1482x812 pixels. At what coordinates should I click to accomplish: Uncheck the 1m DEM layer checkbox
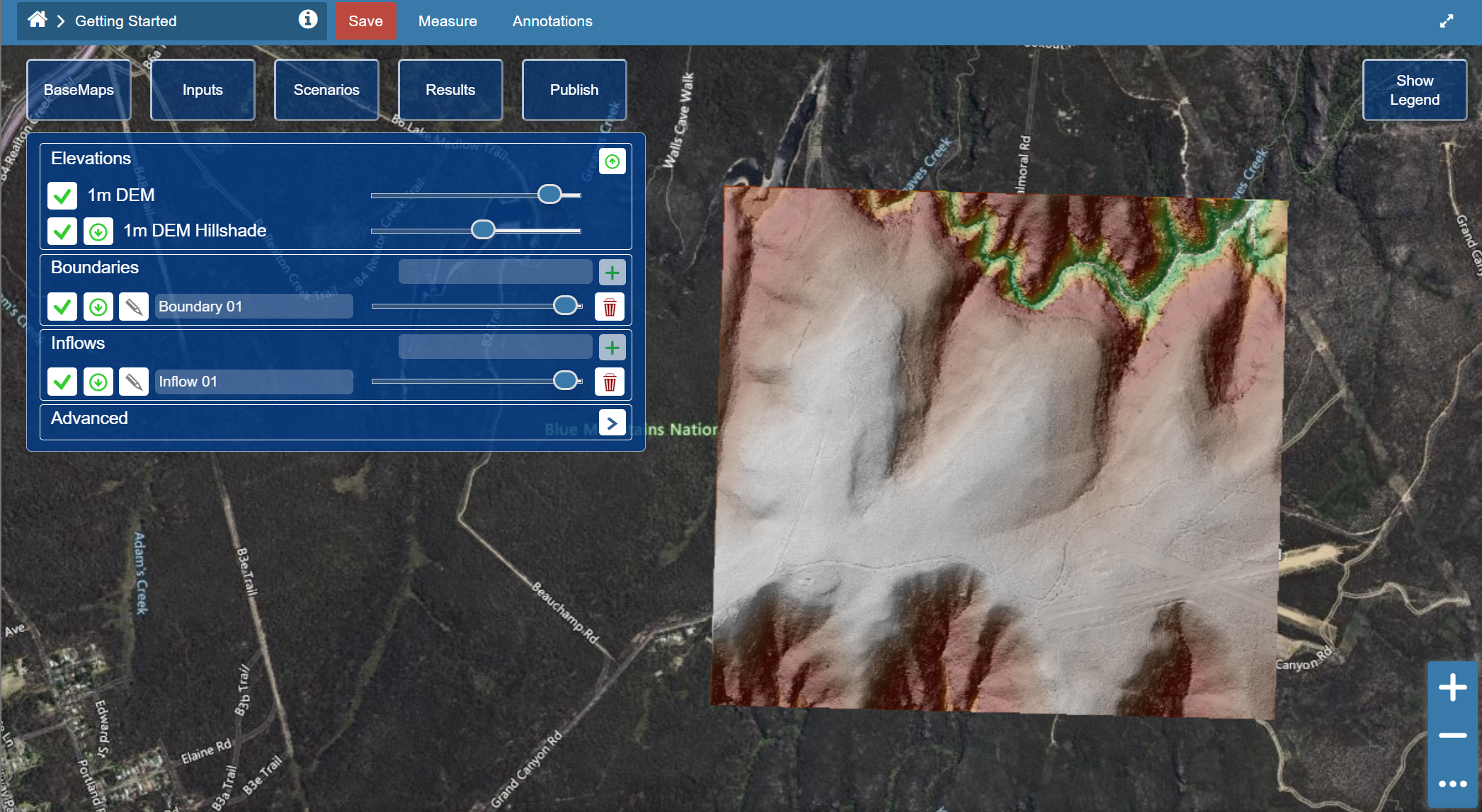(x=62, y=195)
